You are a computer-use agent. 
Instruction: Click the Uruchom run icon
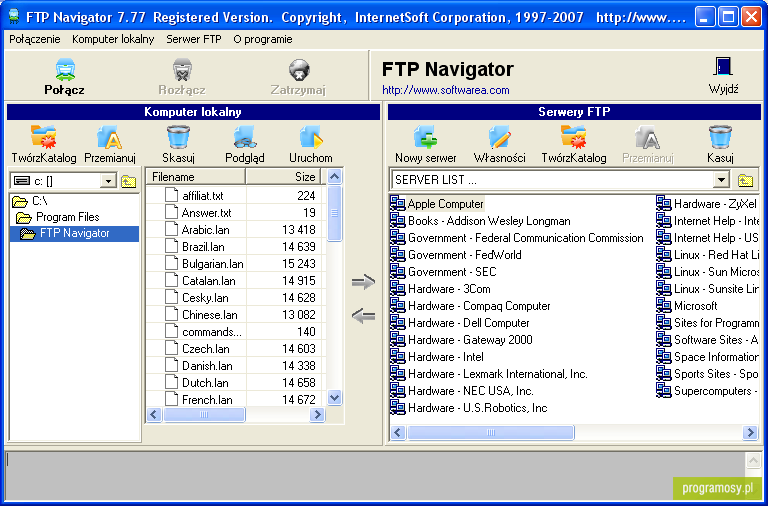[x=311, y=137]
